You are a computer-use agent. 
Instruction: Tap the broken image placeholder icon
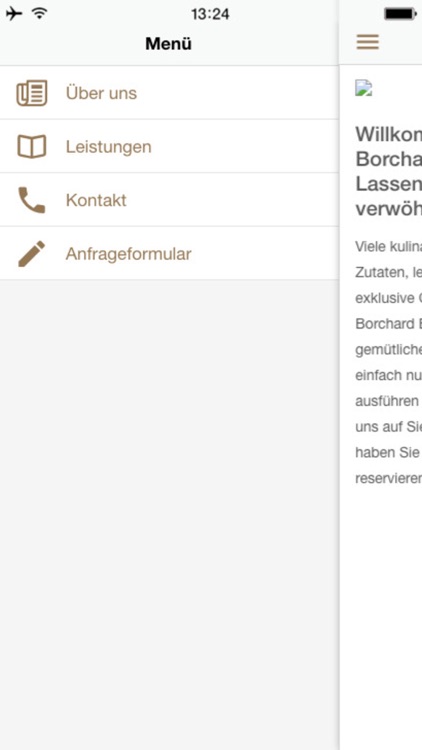pos(364,88)
